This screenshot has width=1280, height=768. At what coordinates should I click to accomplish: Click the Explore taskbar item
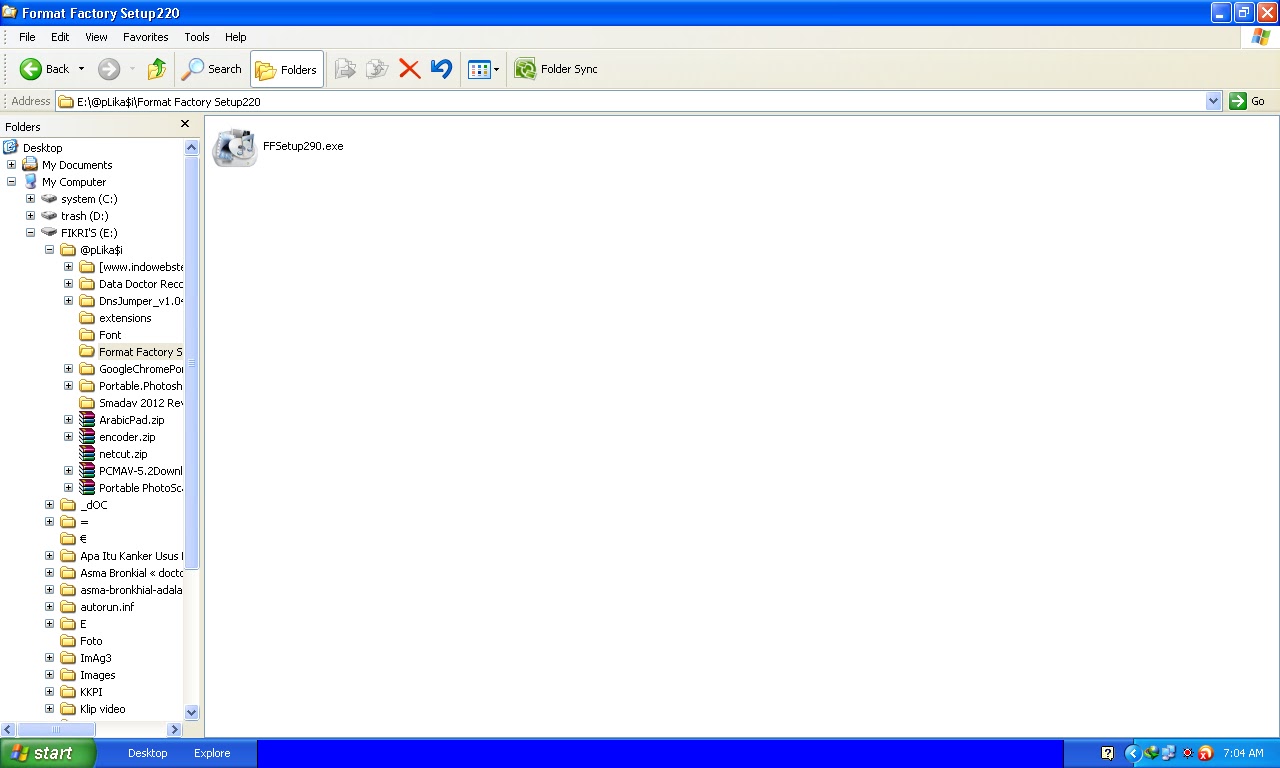coord(212,753)
